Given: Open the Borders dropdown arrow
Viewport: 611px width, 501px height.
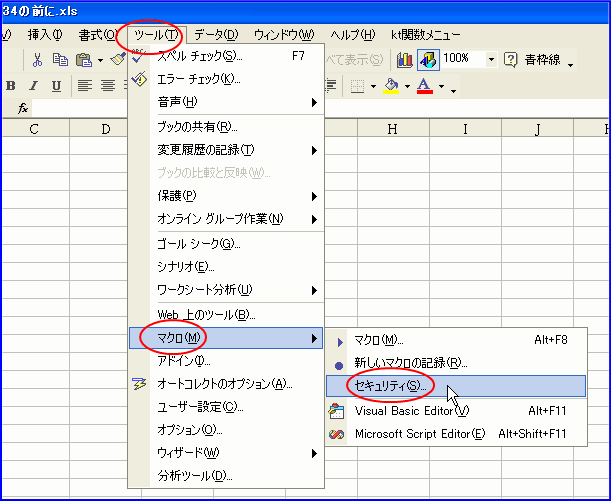Looking at the screenshot, I should pos(373,86).
